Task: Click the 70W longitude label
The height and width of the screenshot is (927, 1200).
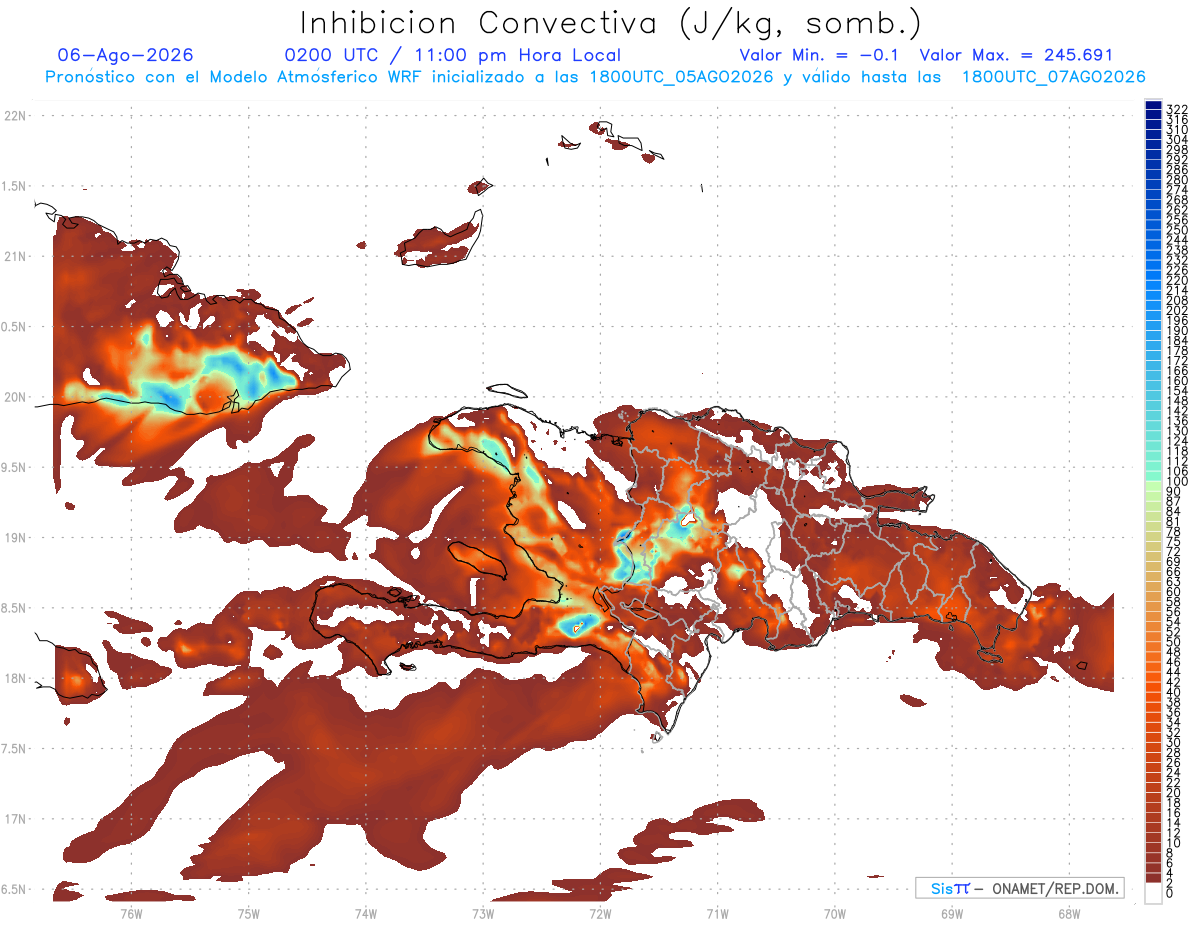Action: point(834,913)
